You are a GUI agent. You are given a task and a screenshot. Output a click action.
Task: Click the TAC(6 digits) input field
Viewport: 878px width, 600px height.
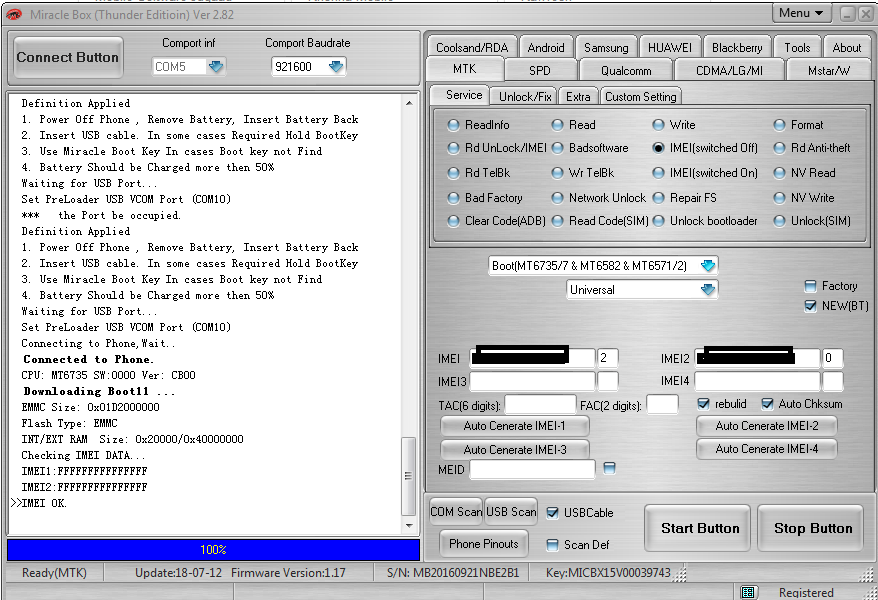pyautogui.click(x=540, y=404)
